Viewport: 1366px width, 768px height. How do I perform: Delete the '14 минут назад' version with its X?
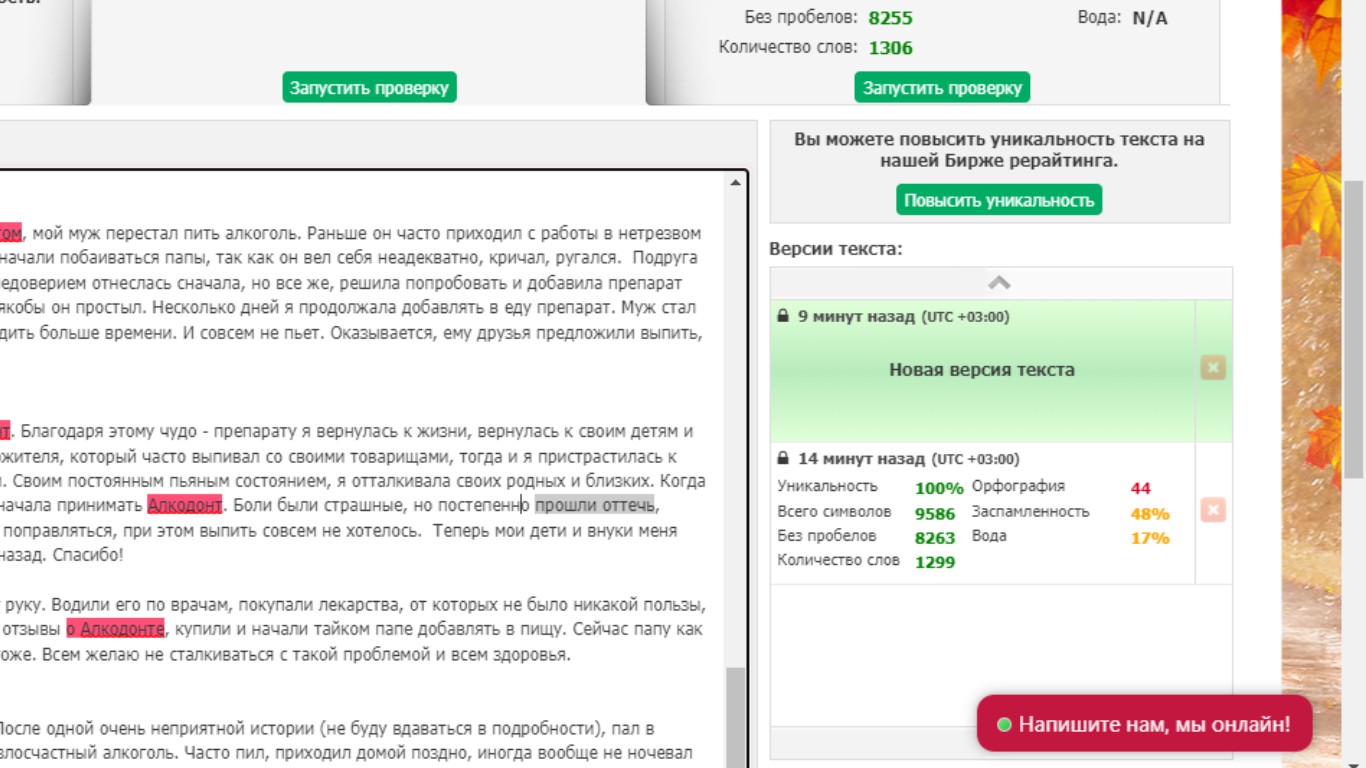(1213, 511)
